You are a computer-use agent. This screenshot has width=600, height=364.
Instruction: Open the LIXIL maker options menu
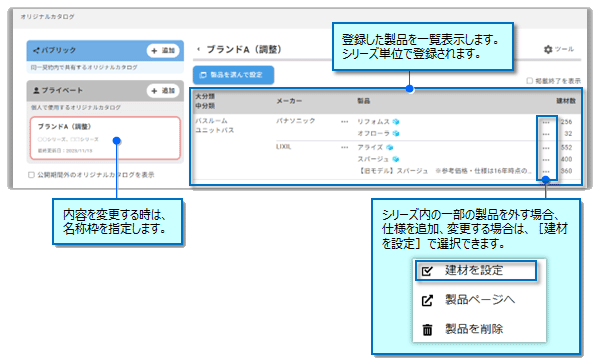pos(344,147)
